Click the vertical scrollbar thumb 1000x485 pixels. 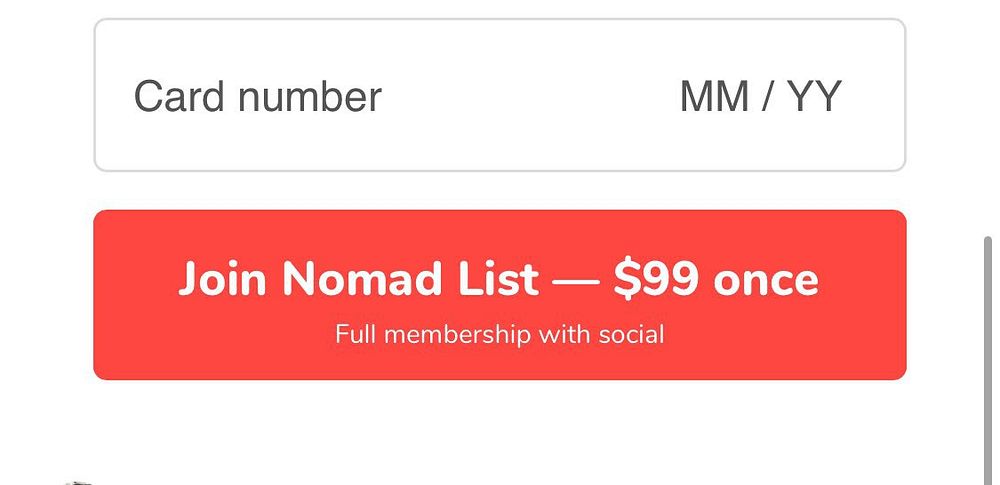(x=989, y=361)
